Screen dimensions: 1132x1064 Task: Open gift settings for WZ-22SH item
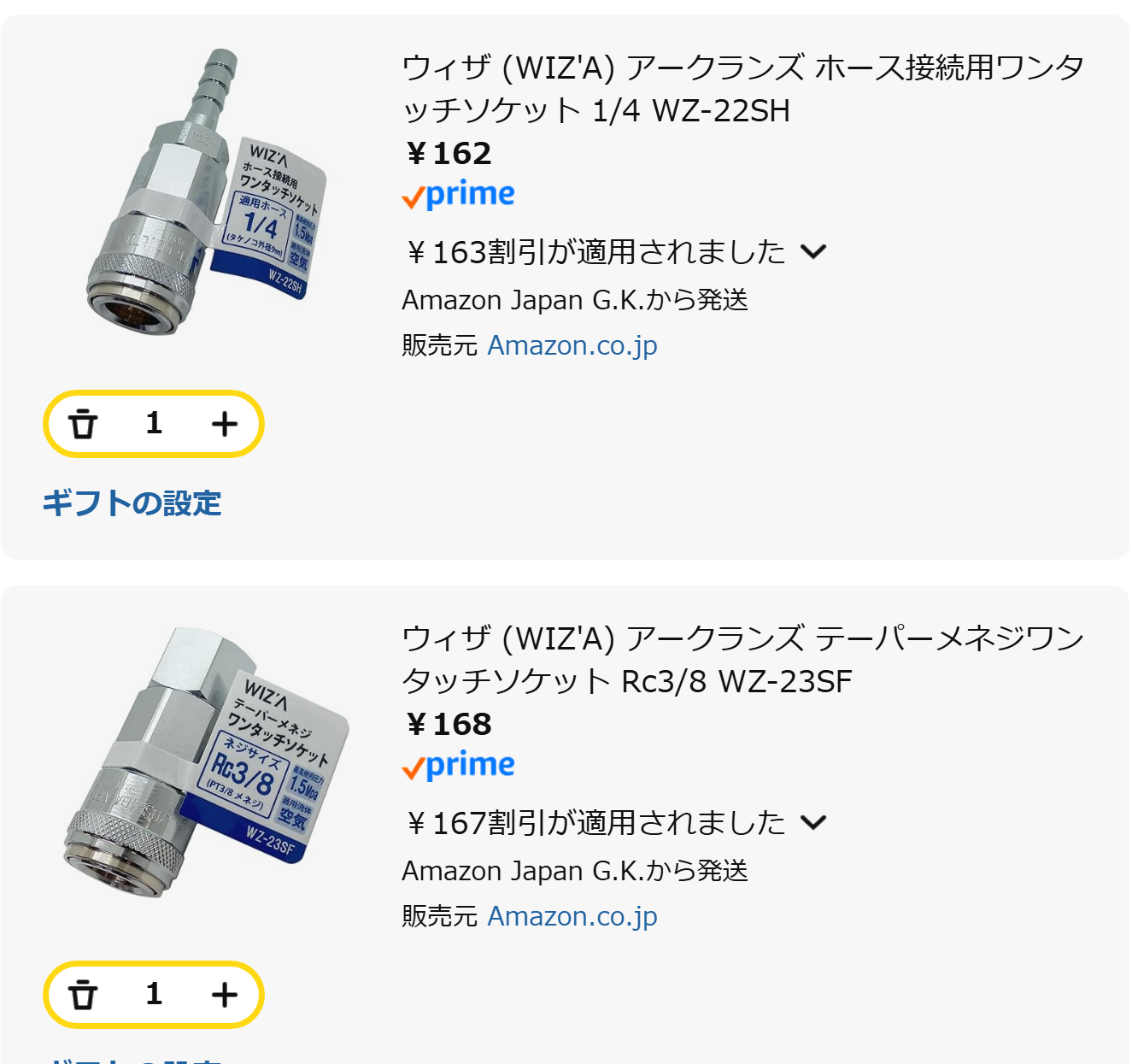tap(132, 503)
